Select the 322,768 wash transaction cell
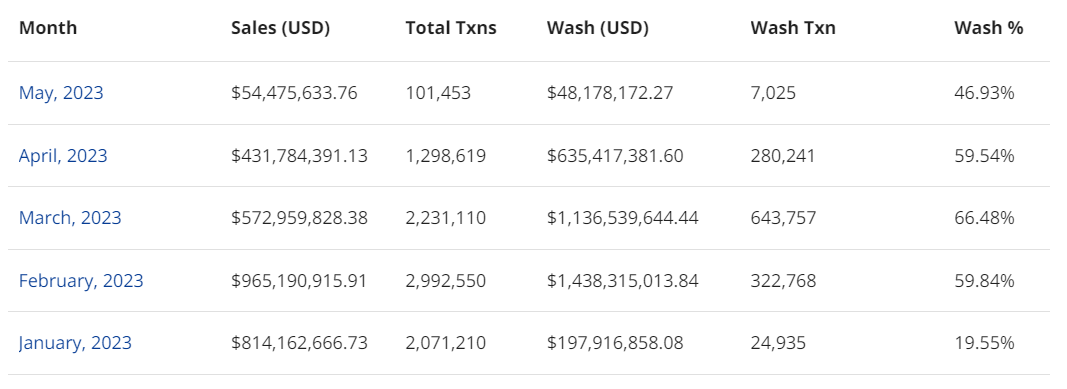This screenshot has height=389, width=1067. pos(783,281)
